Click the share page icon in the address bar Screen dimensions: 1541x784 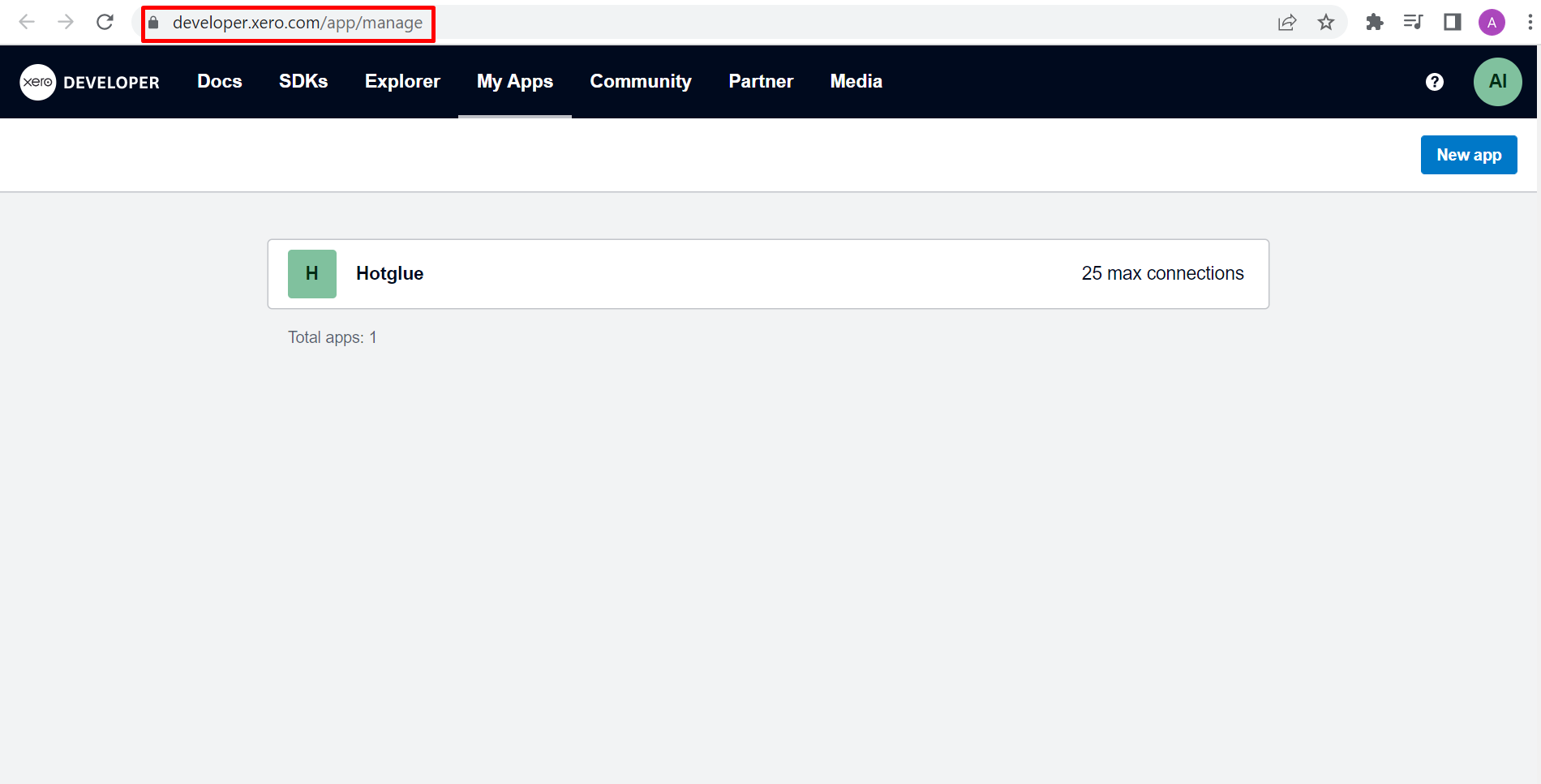click(x=1287, y=23)
